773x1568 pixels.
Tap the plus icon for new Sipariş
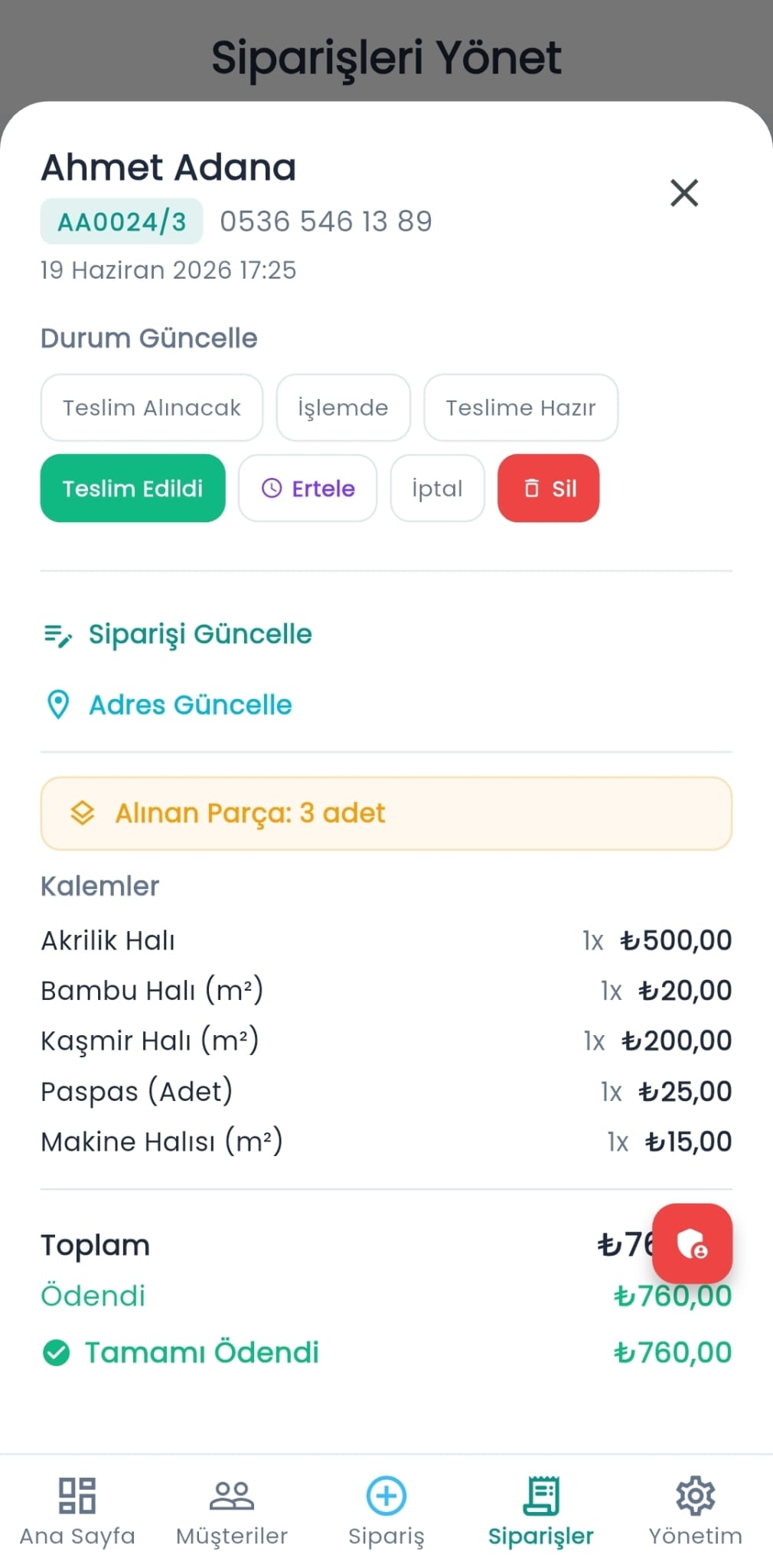coord(386,1495)
